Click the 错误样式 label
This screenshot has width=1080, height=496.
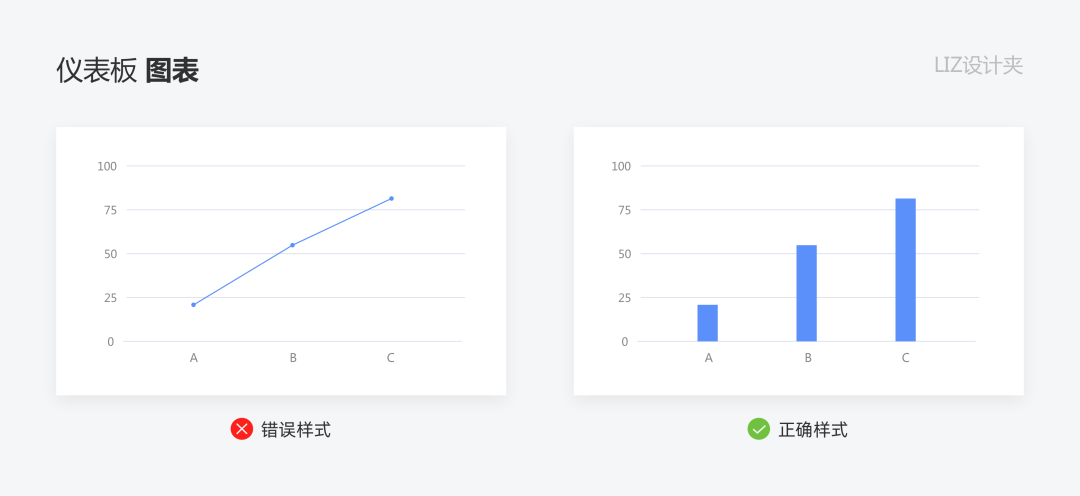tap(296, 430)
